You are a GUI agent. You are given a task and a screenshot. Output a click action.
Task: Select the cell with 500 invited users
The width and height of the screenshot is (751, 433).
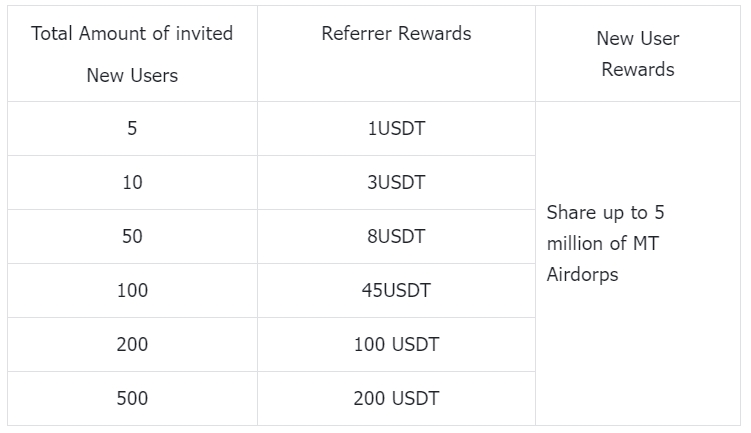[132, 399]
